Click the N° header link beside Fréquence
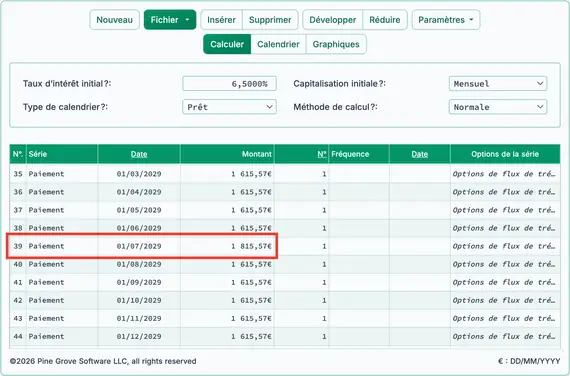 point(322,154)
